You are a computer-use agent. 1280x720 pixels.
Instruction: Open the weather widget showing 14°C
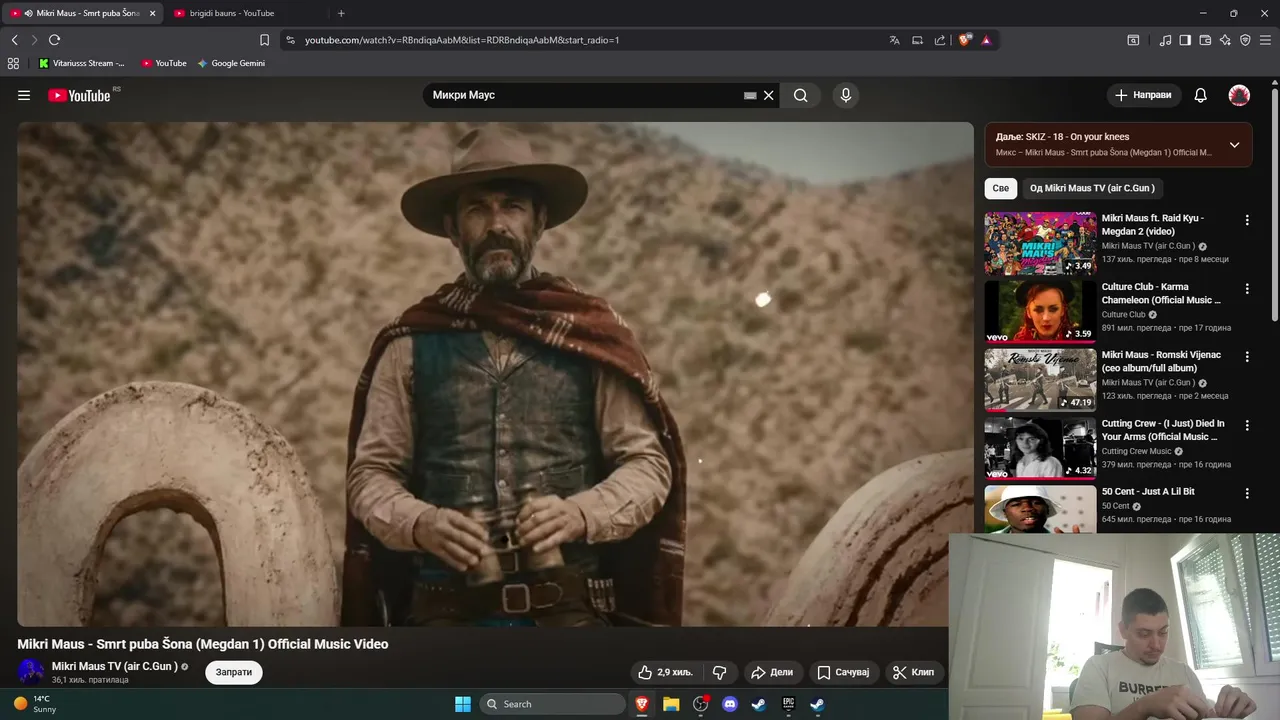click(35, 704)
